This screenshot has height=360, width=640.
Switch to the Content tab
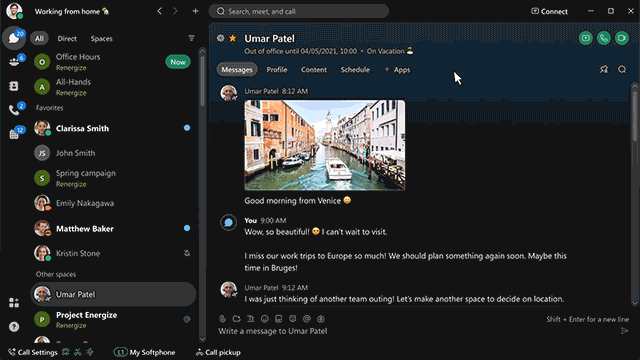click(314, 70)
